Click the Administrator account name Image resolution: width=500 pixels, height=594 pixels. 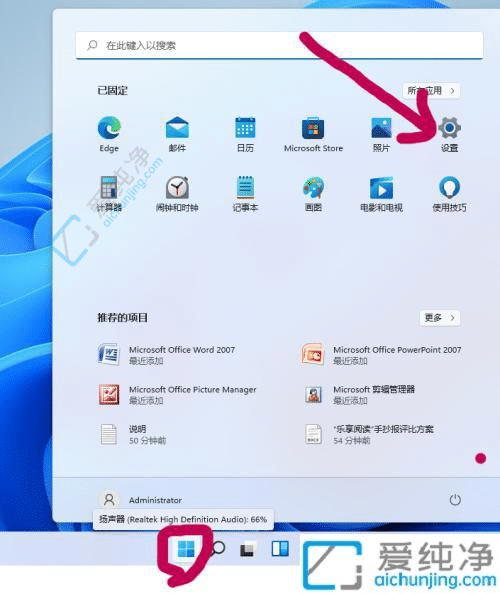pos(155,500)
